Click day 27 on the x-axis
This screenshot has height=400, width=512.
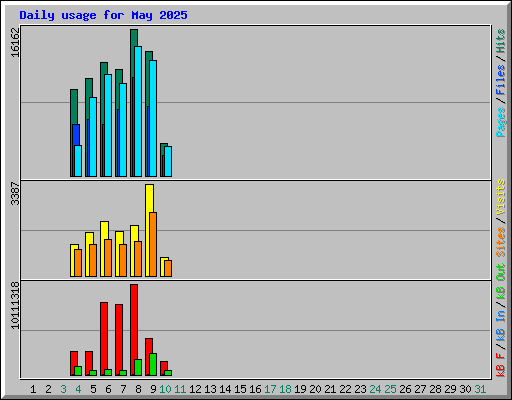click(420, 389)
